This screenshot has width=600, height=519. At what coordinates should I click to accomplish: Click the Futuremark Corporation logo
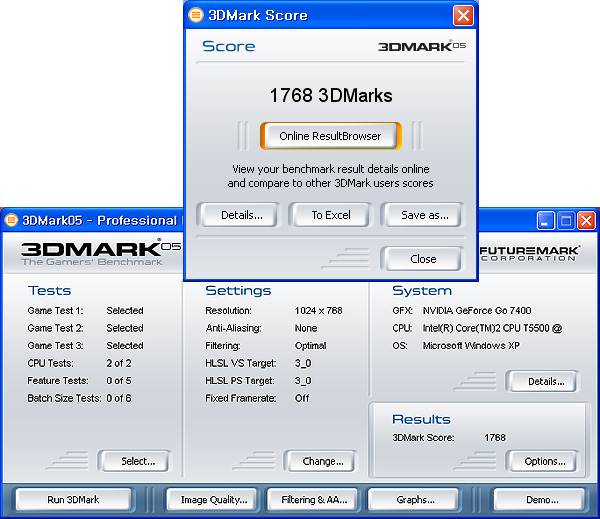pos(530,254)
